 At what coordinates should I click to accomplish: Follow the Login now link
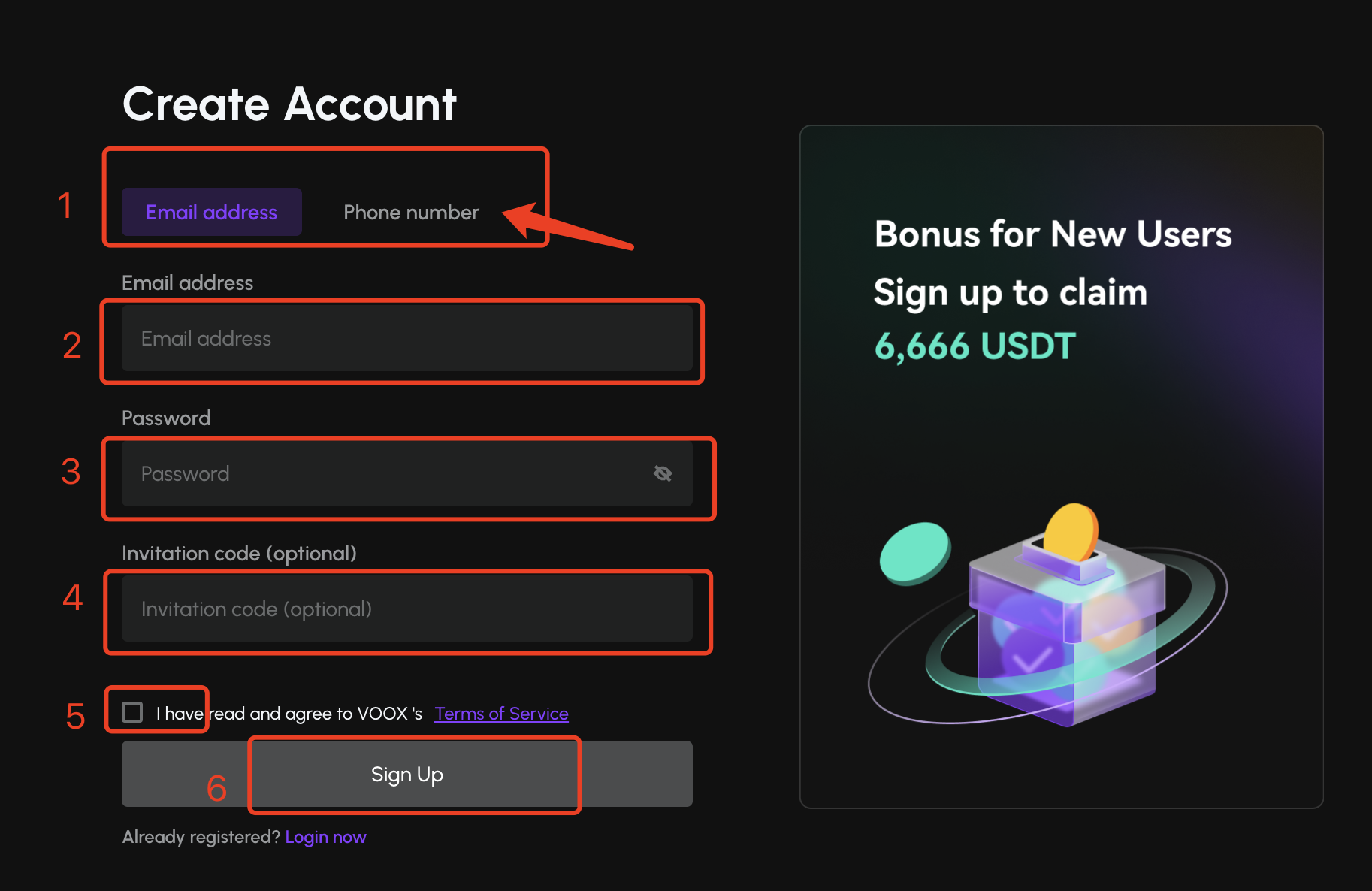pyautogui.click(x=325, y=837)
